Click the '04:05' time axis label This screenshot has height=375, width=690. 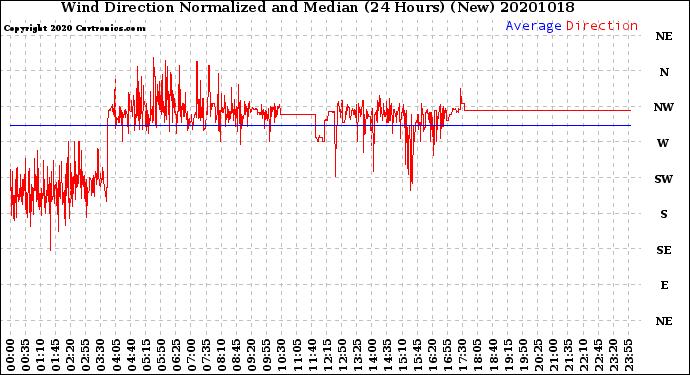pyautogui.click(x=116, y=355)
